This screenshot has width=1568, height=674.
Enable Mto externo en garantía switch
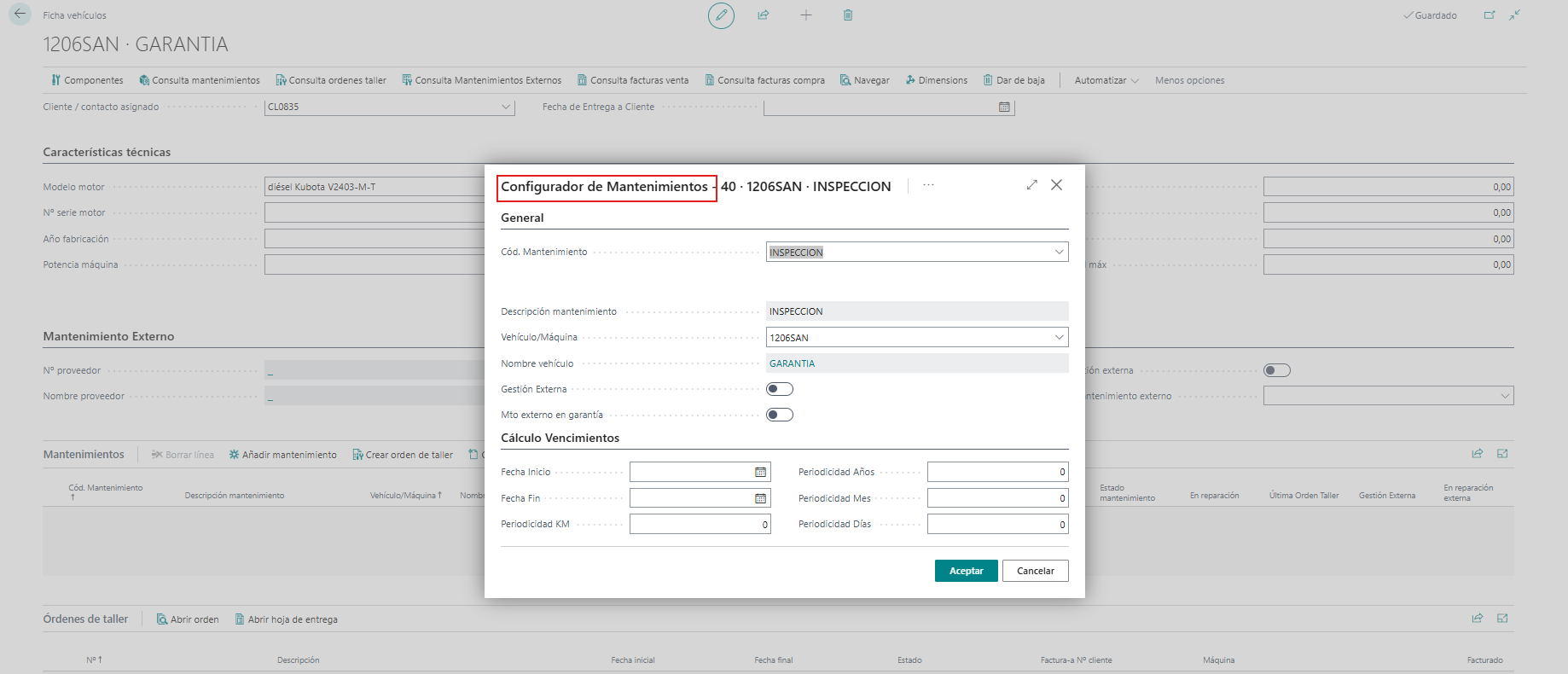point(780,415)
